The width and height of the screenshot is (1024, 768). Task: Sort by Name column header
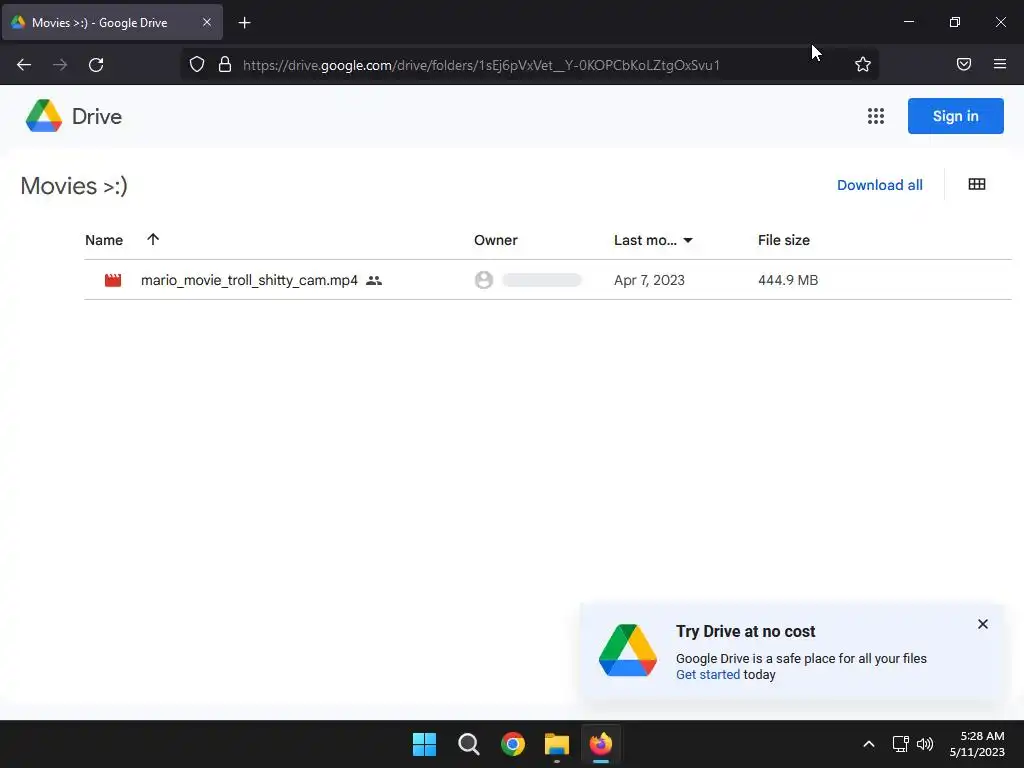pos(104,240)
